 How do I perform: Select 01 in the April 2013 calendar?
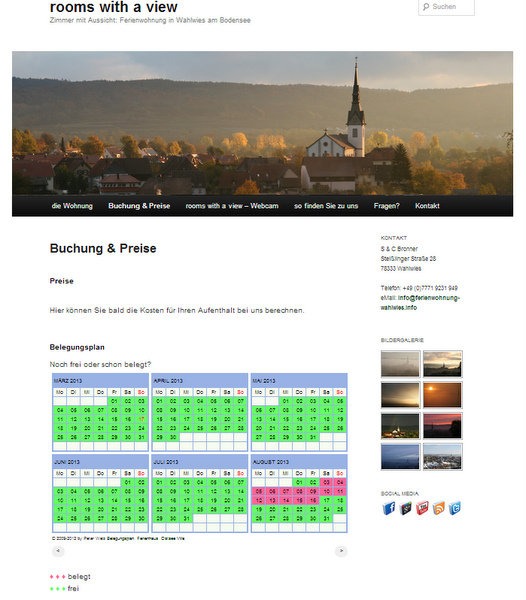pos(159,401)
